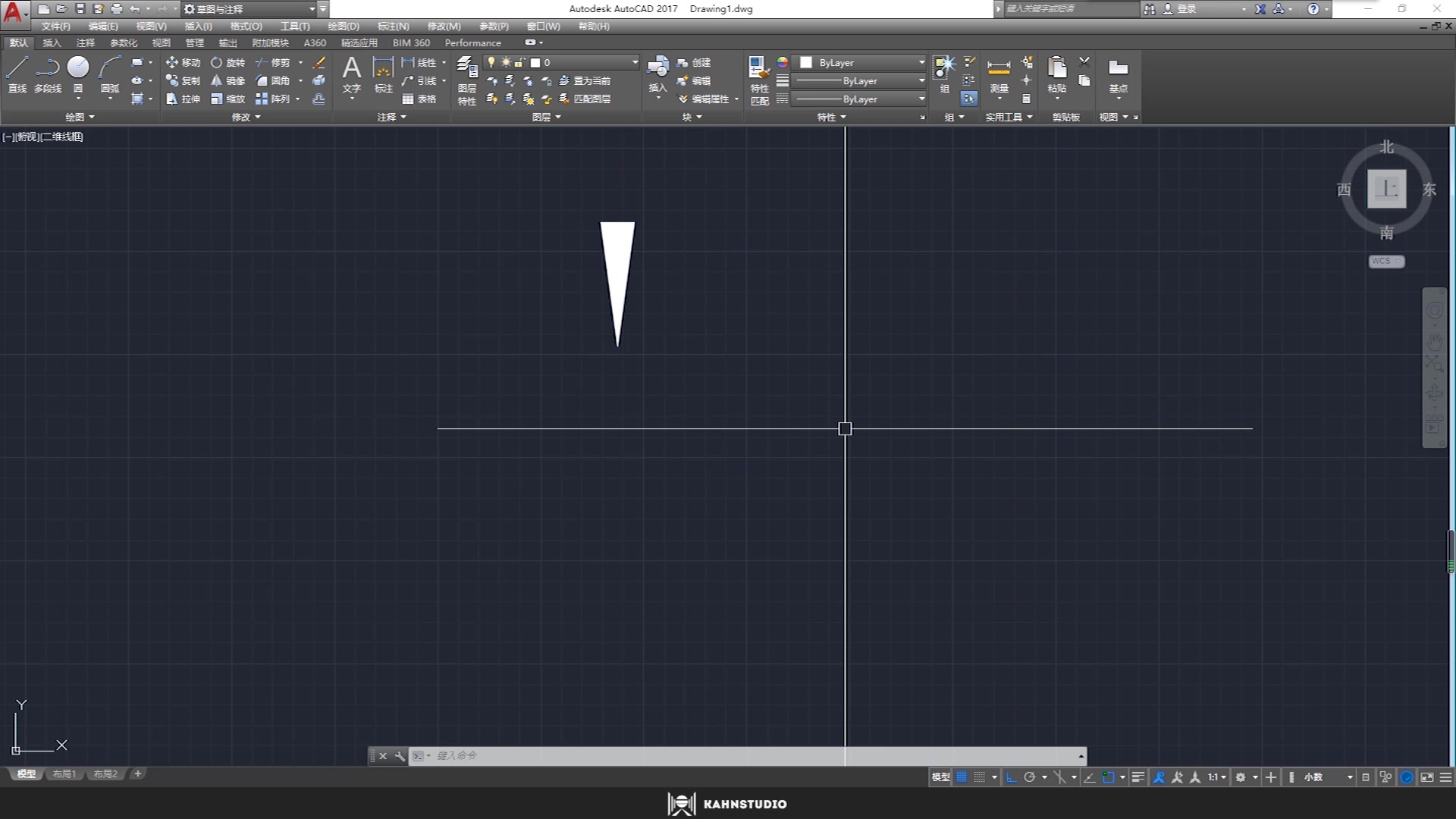Screen dimensions: 1456x819
Task: Click 匹配图层 (Match Layer) button
Action: coord(585,99)
